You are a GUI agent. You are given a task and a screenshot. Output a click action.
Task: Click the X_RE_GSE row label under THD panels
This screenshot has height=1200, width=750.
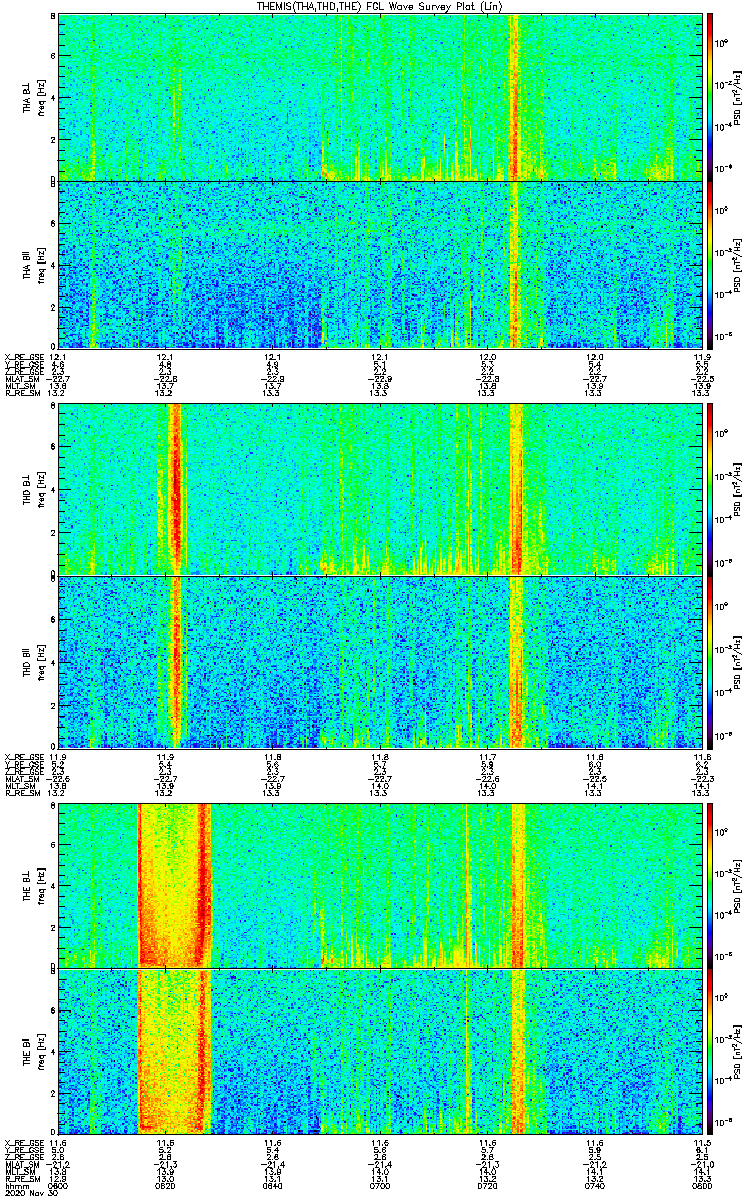[x=23, y=755]
